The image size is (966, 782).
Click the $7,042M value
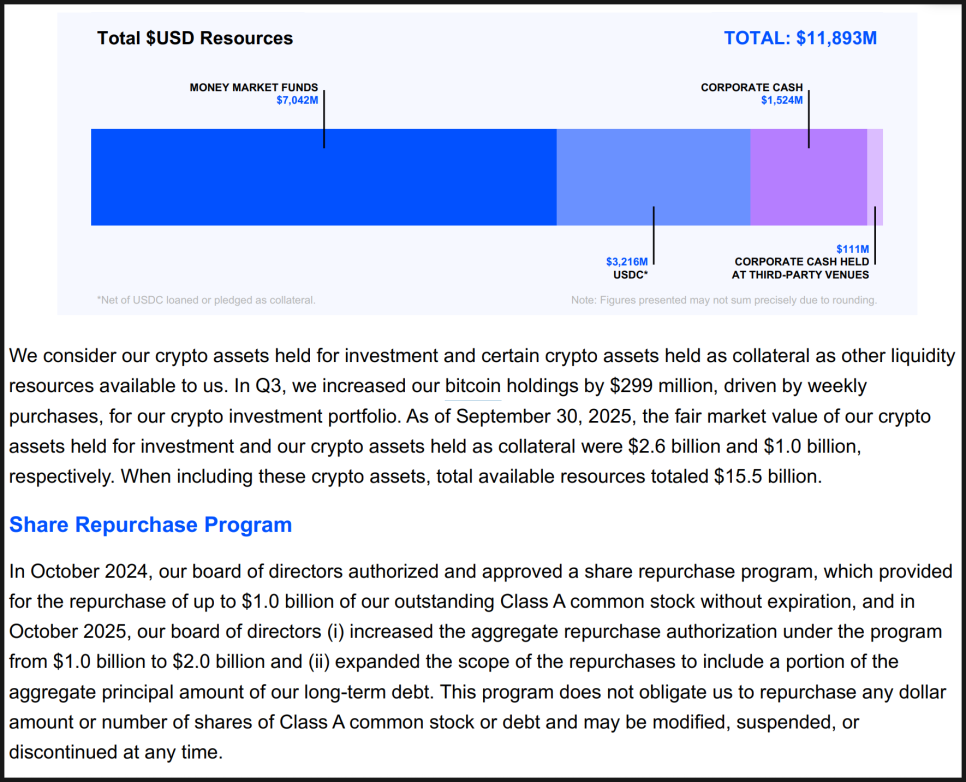(x=296, y=101)
